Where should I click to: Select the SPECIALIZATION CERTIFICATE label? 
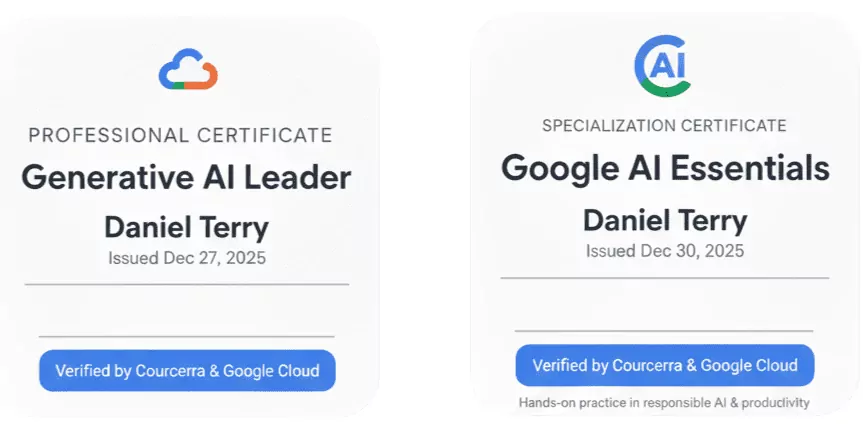pyautogui.click(x=664, y=126)
